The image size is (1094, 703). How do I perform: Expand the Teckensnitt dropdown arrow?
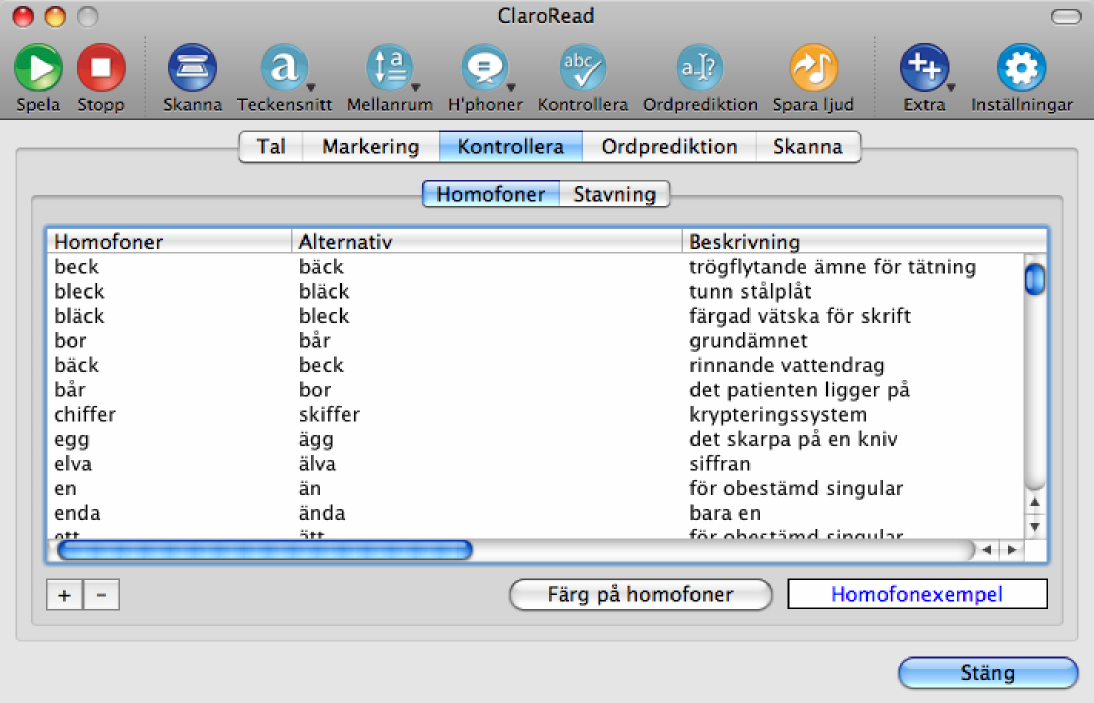311,88
